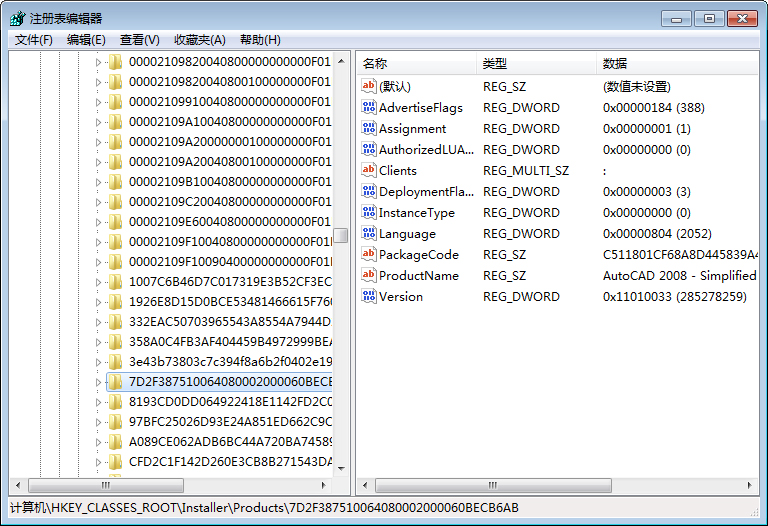
Task: Click the Registry Editor title bar icon
Action: click(18, 19)
